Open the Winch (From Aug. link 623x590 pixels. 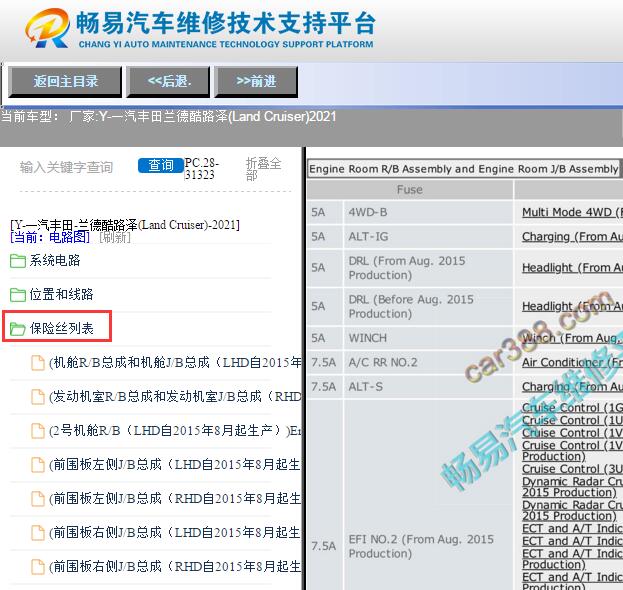tap(572, 338)
